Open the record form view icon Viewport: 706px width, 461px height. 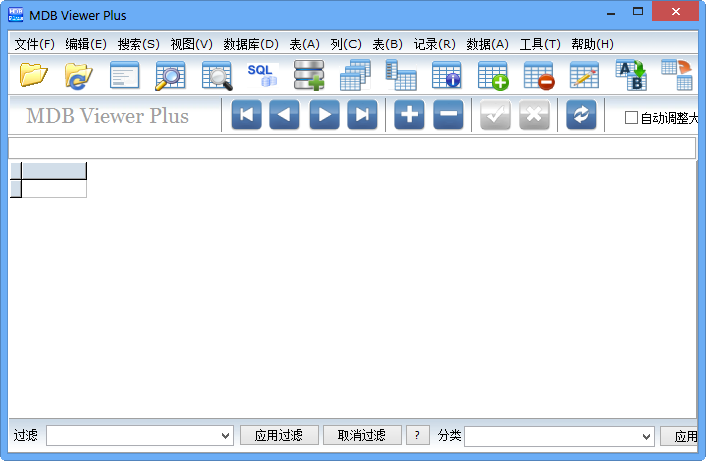tap(125, 75)
